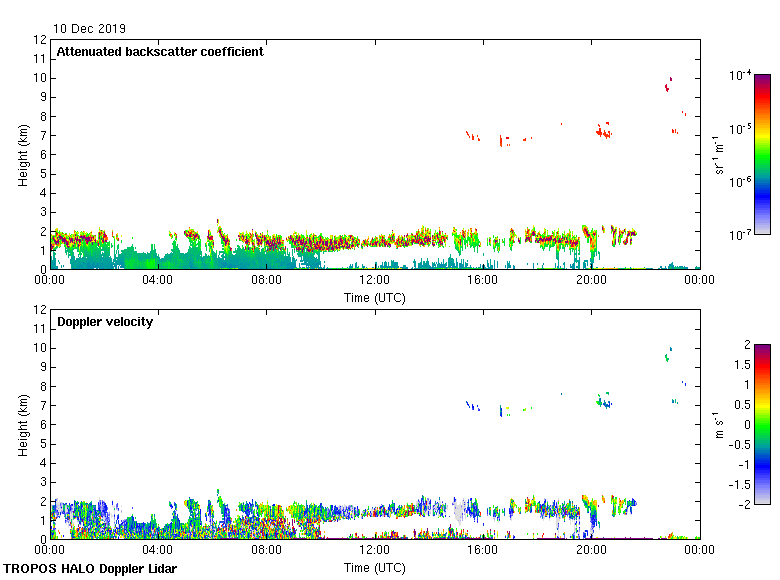Click the 10 Dec 2019 date label
Screen dimensions: 780x580
coord(90,29)
